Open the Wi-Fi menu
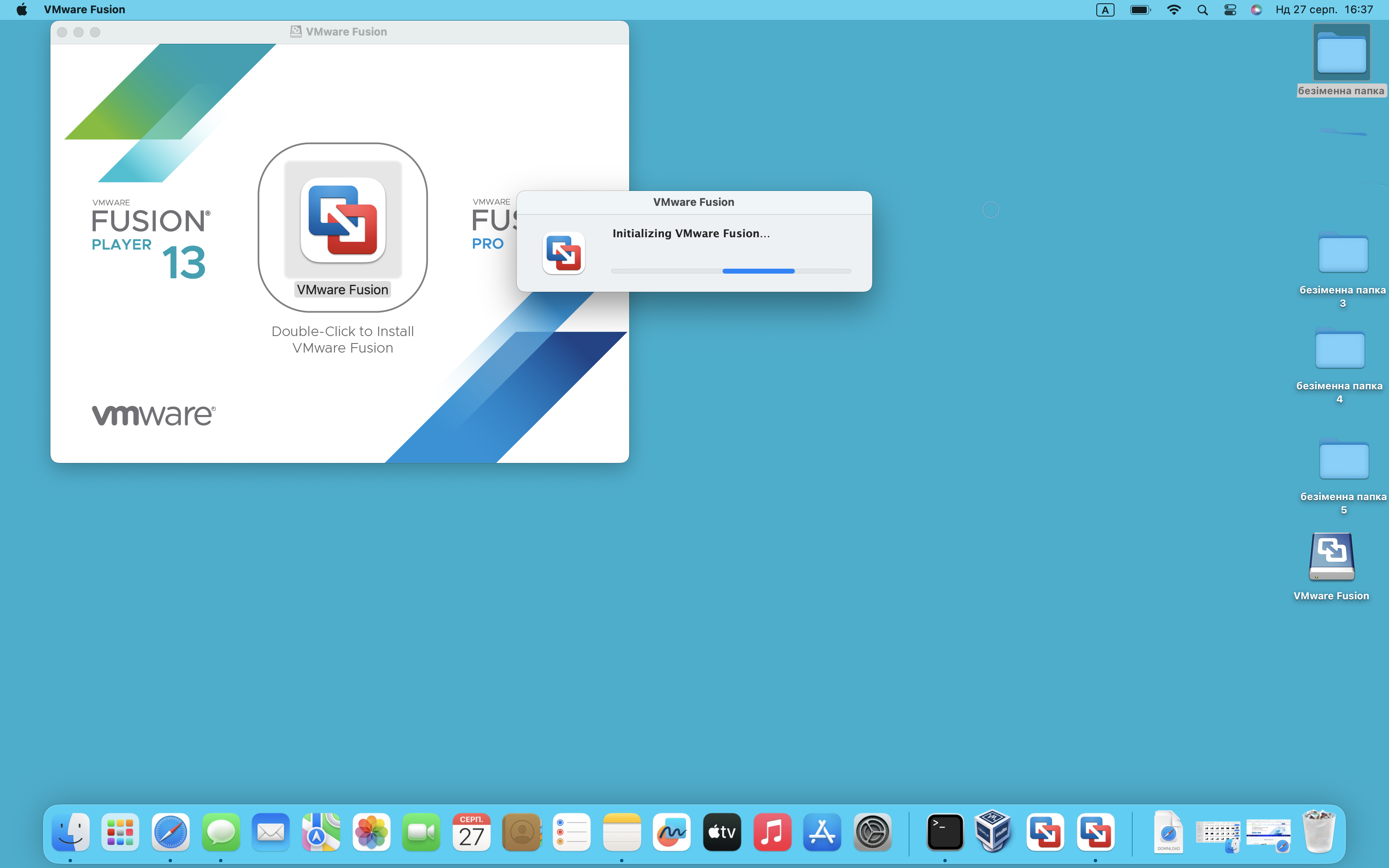This screenshot has width=1389, height=868. click(1174, 10)
